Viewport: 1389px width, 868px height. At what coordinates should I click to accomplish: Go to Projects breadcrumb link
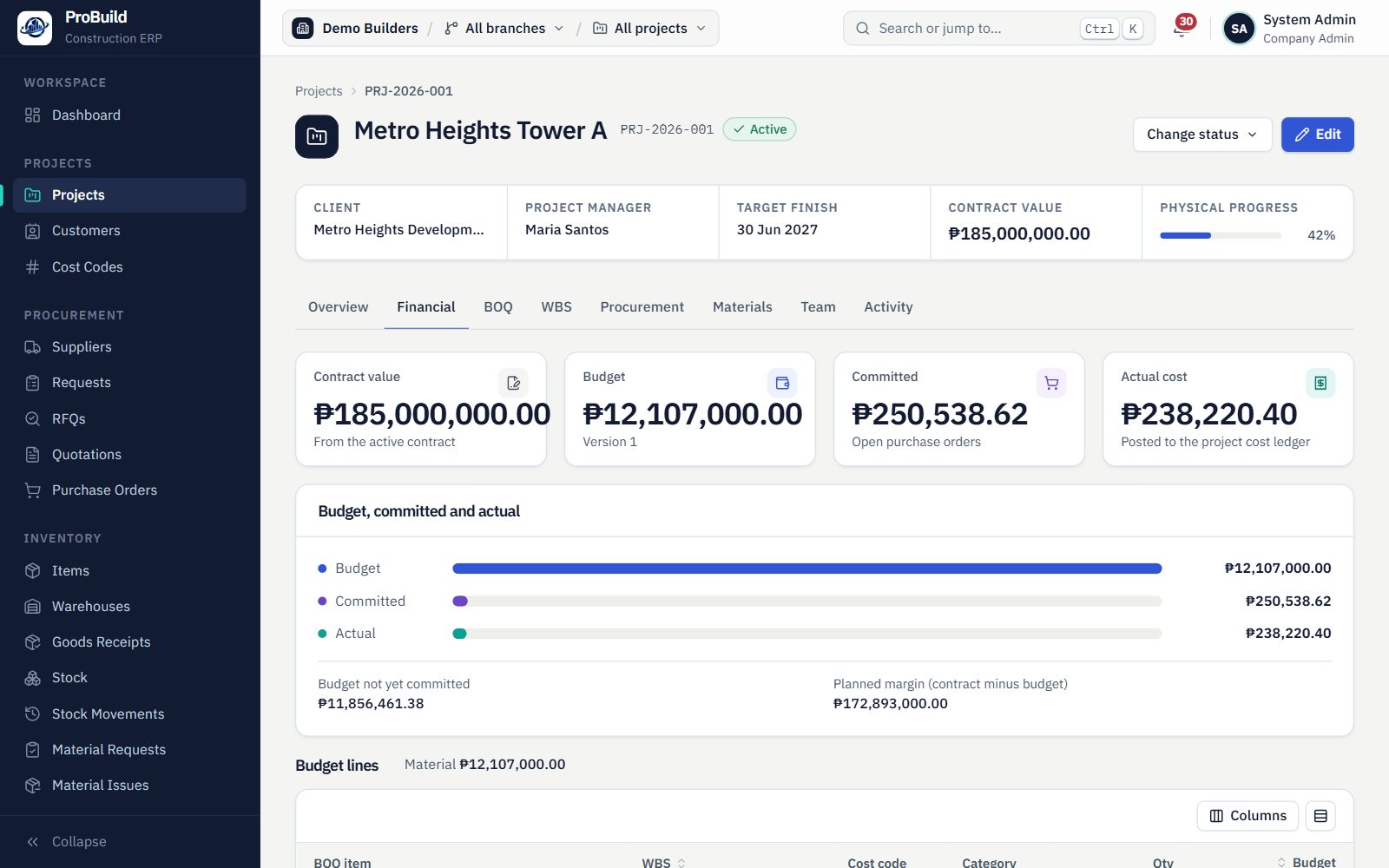click(x=319, y=91)
